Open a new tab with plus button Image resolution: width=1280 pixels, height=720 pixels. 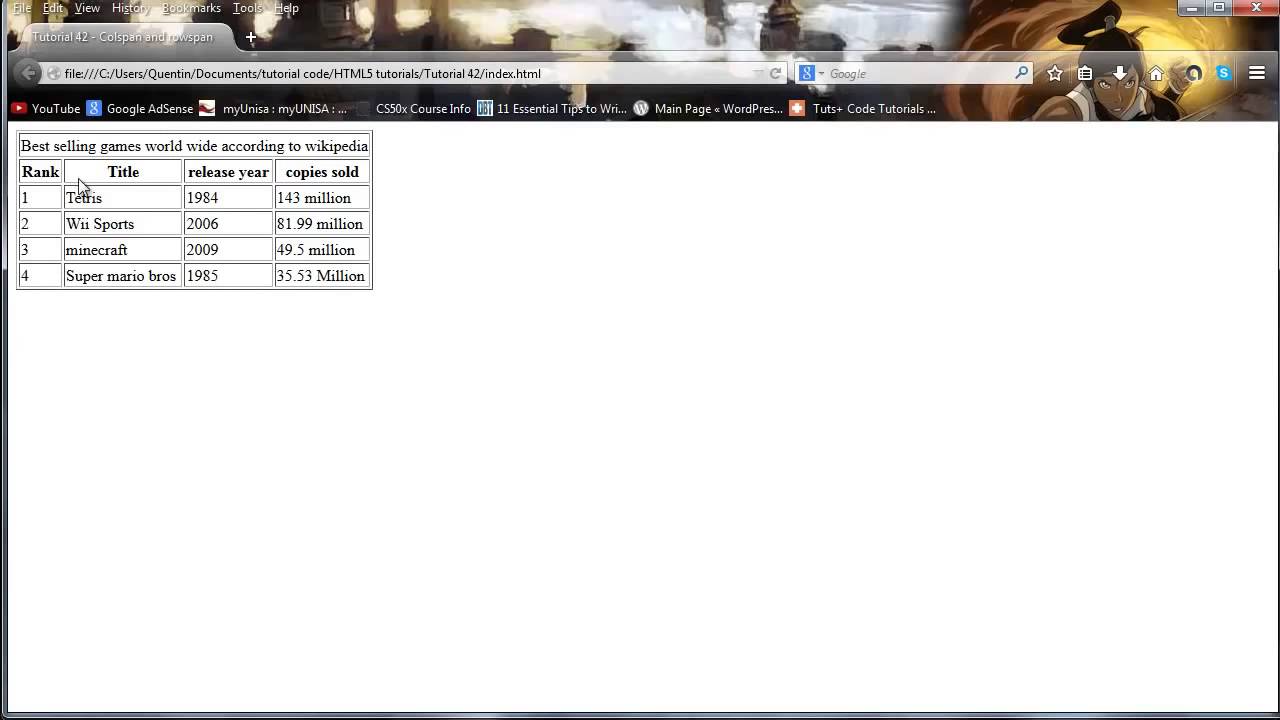(251, 37)
